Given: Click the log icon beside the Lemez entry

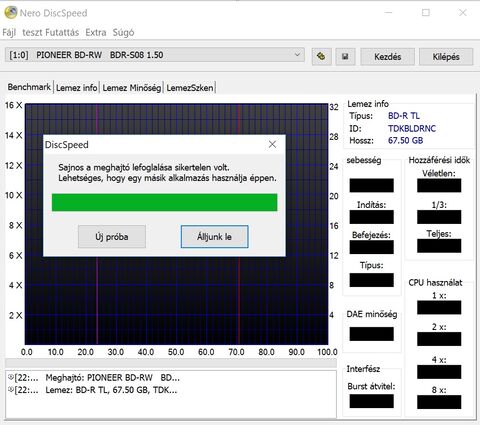Looking at the screenshot, I should (x=11, y=389).
